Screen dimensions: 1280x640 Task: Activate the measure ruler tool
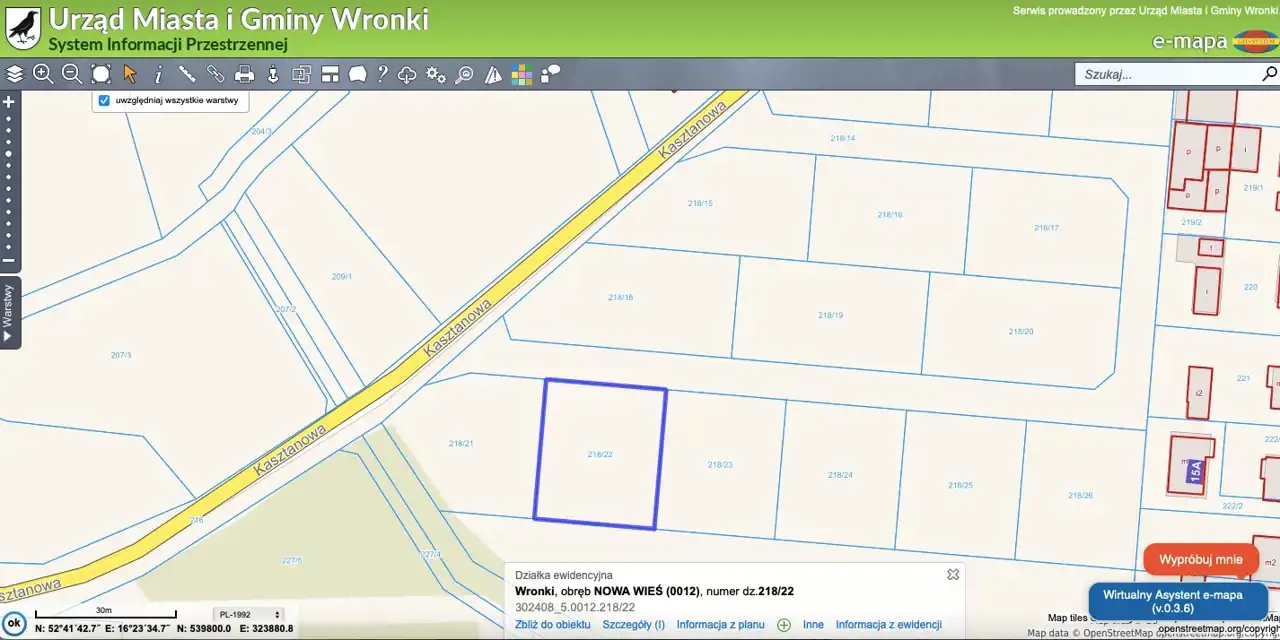(x=186, y=74)
